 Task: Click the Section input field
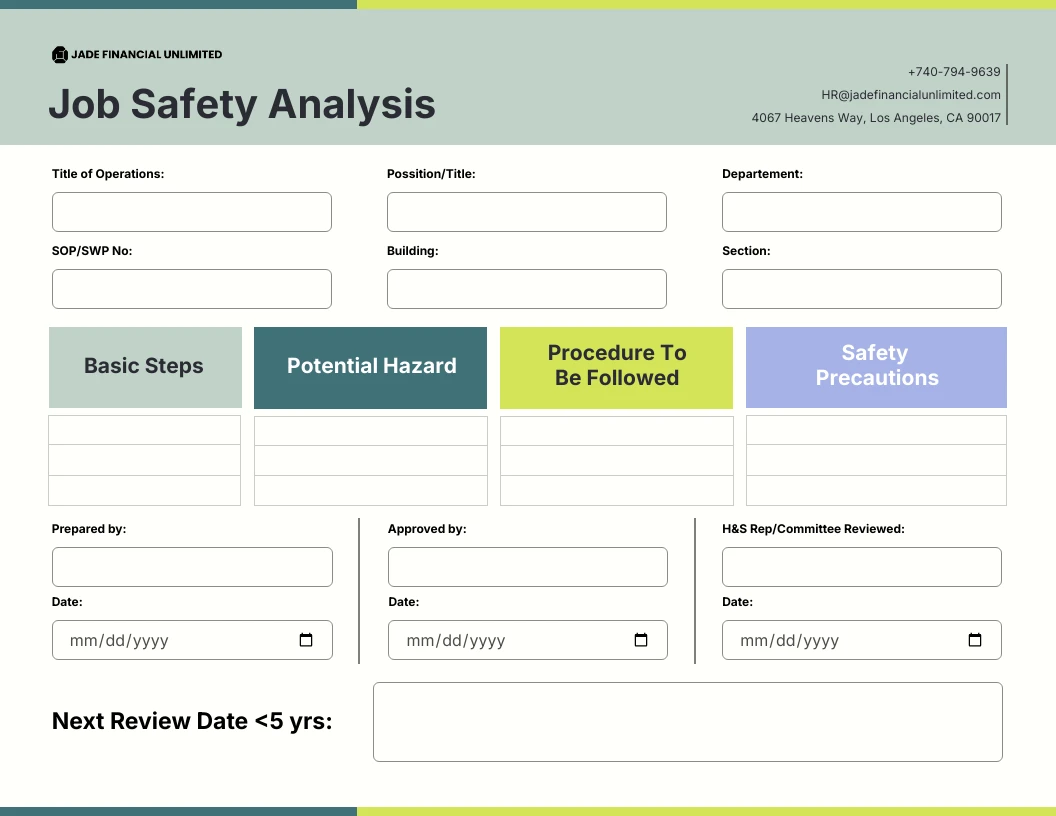pyautogui.click(x=861, y=288)
